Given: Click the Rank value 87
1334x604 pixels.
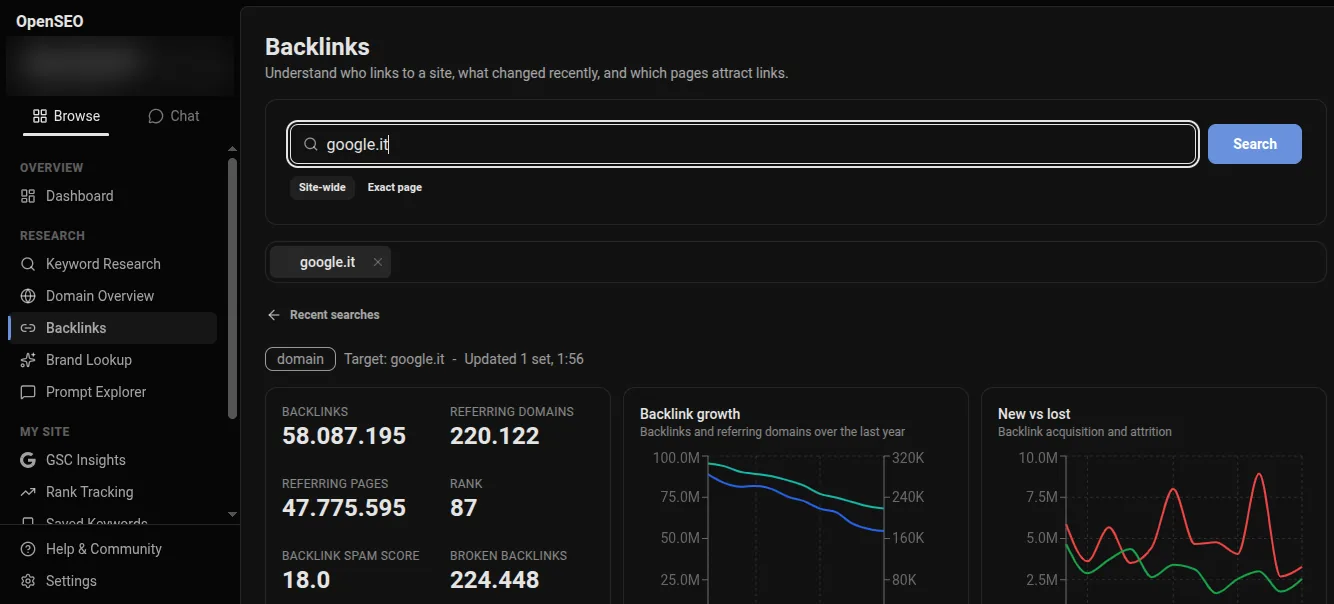Looking at the screenshot, I should click(x=464, y=508).
